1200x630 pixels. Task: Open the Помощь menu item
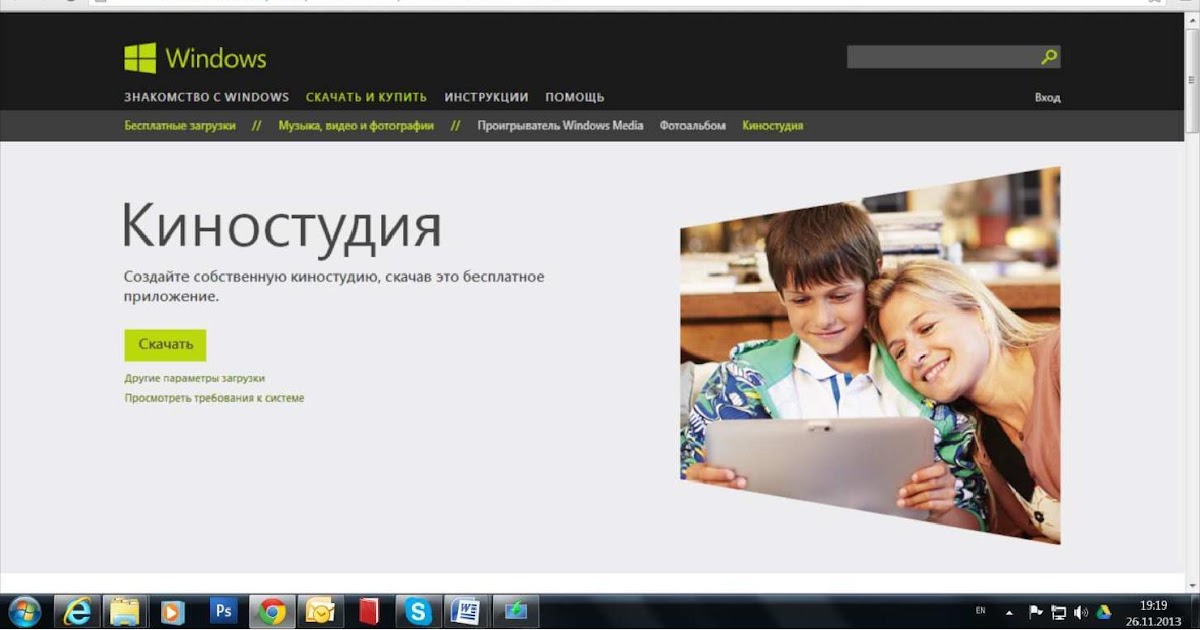point(575,97)
